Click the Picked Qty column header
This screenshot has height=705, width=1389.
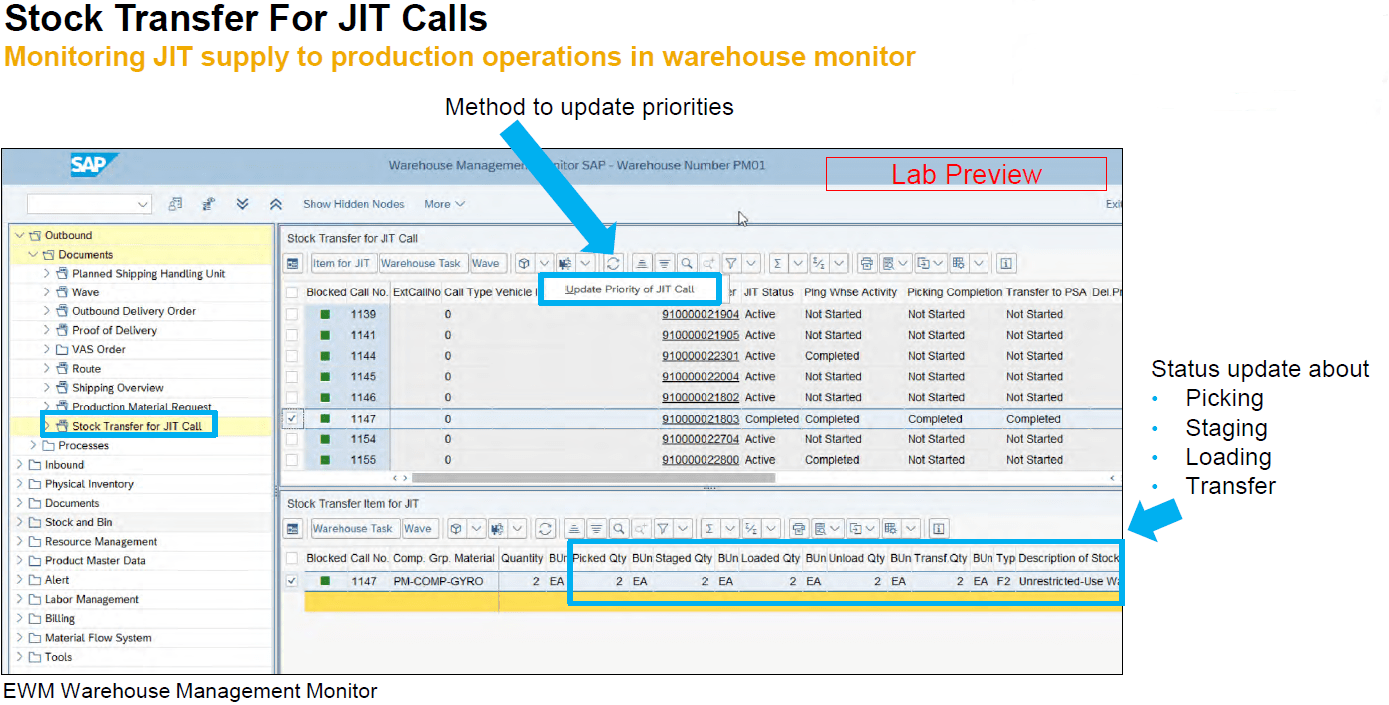coord(598,558)
